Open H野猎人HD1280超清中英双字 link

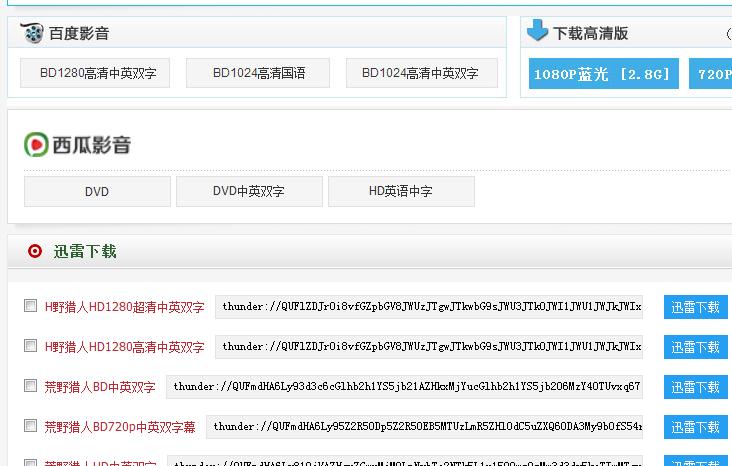(x=125, y=307)
